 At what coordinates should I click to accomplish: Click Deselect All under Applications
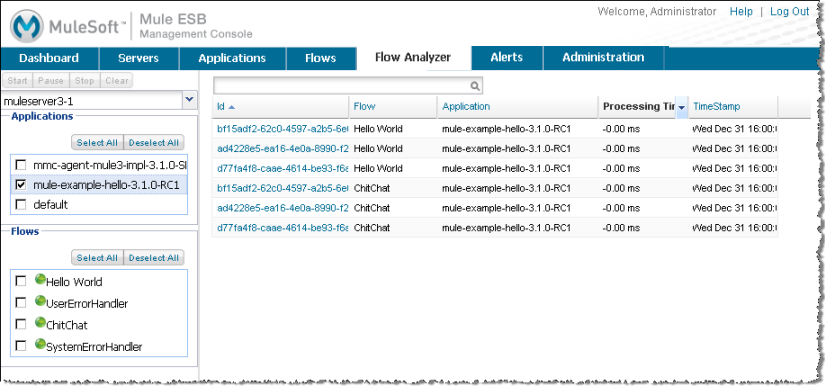pos(154,143)
